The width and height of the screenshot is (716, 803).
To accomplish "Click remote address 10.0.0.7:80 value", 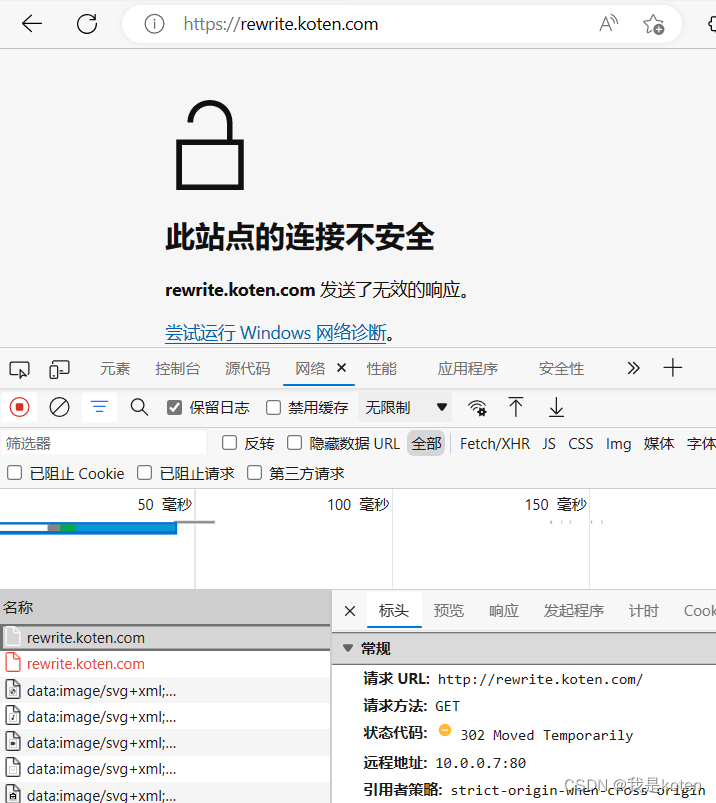I will tap(480, 763).
